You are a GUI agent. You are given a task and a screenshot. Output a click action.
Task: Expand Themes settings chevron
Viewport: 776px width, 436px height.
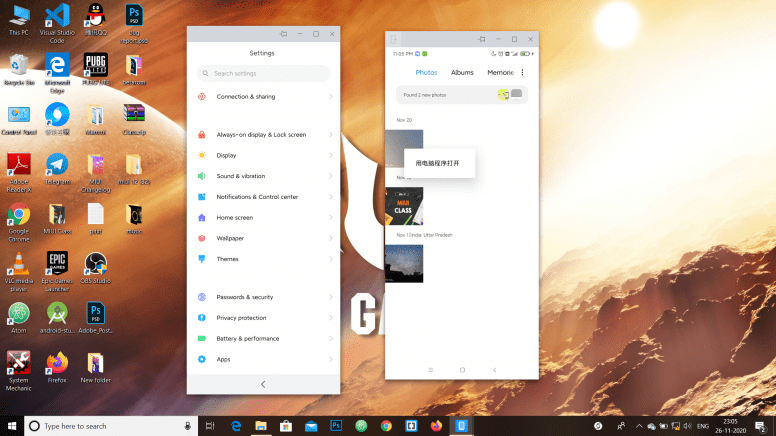click(x=331, y=259)
